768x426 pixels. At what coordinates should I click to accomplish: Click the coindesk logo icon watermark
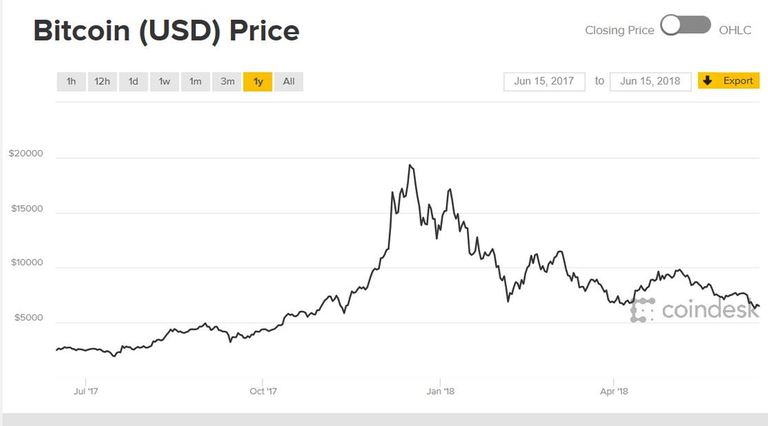643,310
